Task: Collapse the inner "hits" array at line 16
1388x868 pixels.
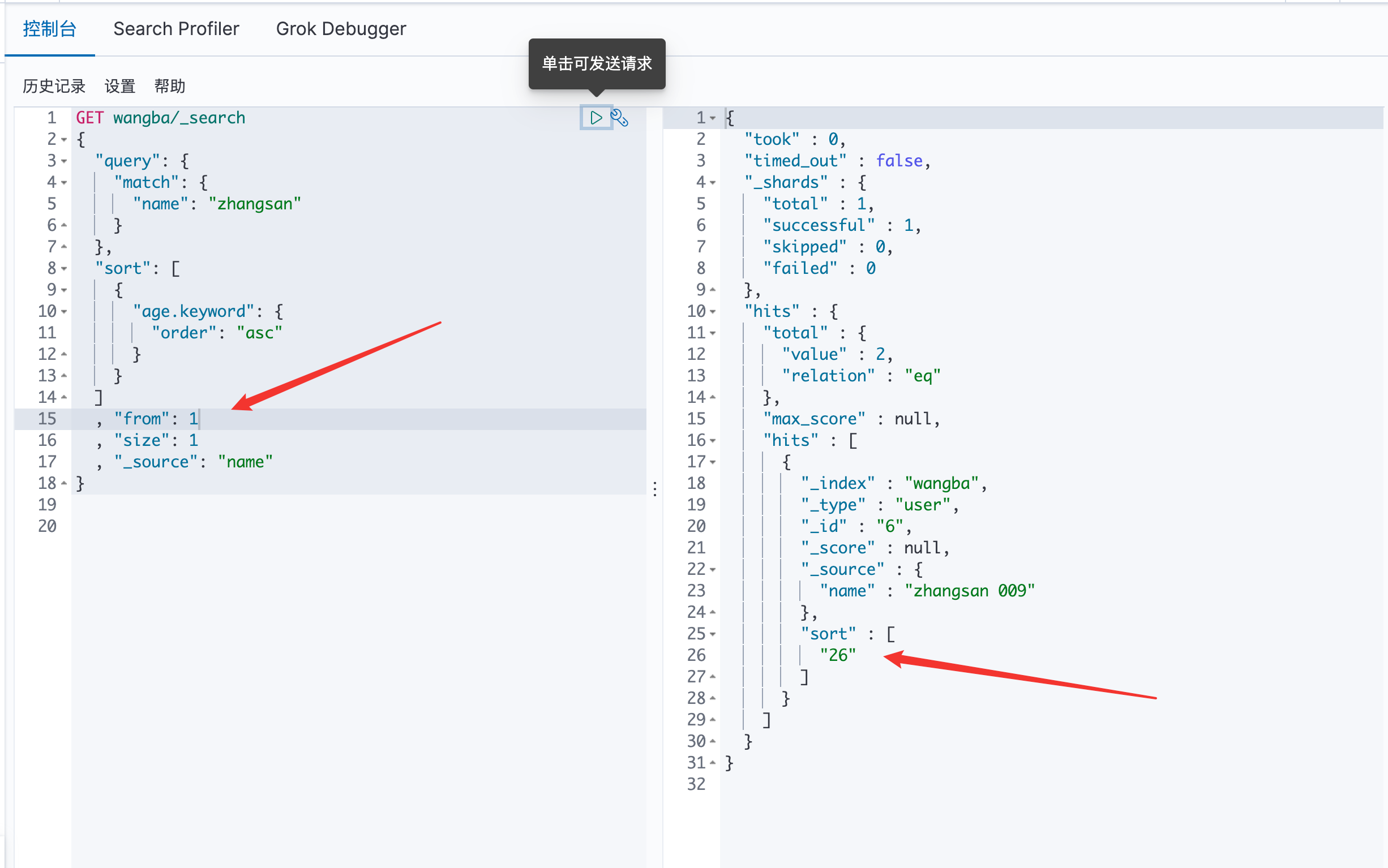Action: [x=713, y=441]
